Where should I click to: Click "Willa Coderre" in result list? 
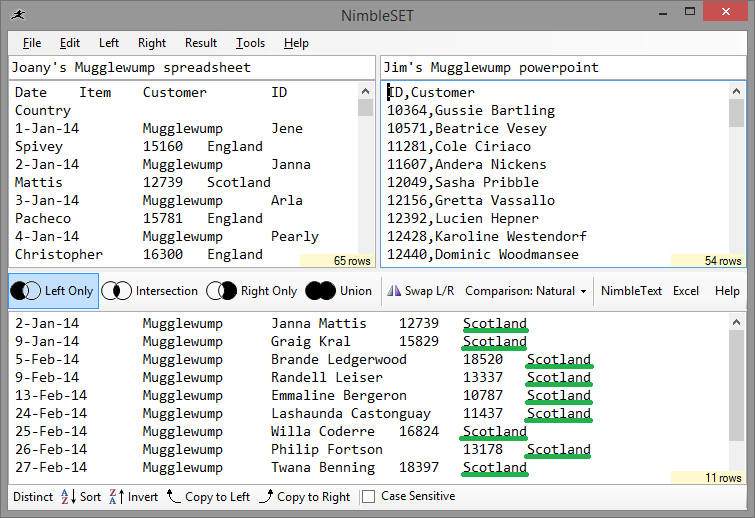[323, 431]
